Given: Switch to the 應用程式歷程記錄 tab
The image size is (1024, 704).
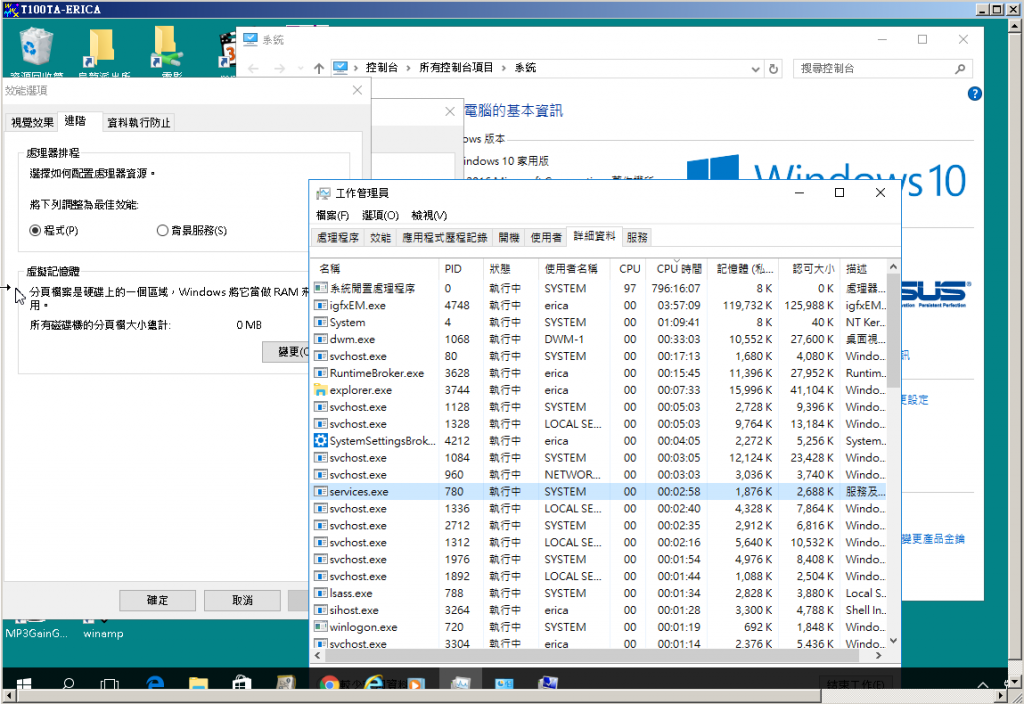Looking at the screenshot, I should 445,238.
